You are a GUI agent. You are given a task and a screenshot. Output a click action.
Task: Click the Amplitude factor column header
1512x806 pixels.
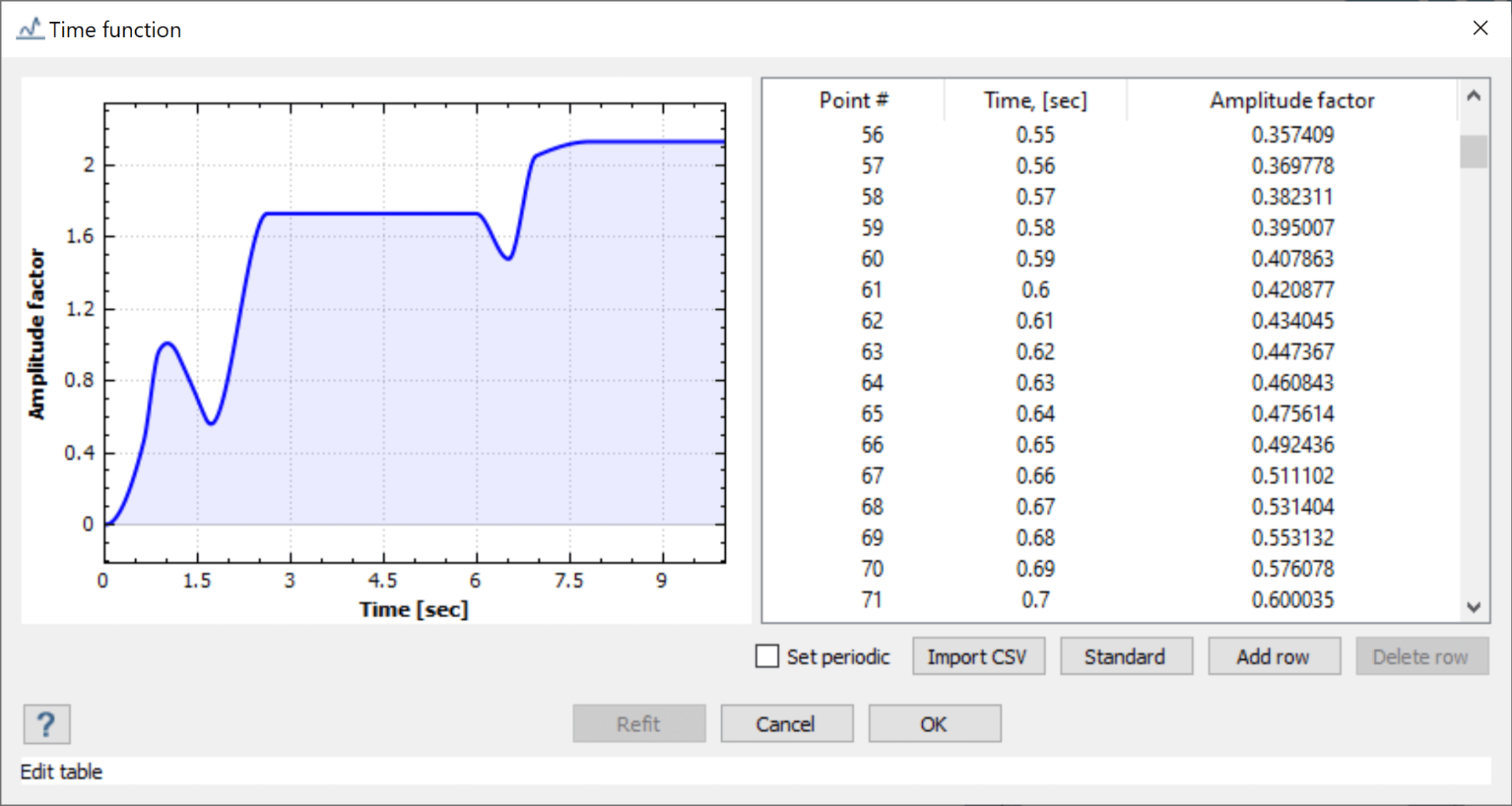pyautogui.click(x=1292, y=100)
